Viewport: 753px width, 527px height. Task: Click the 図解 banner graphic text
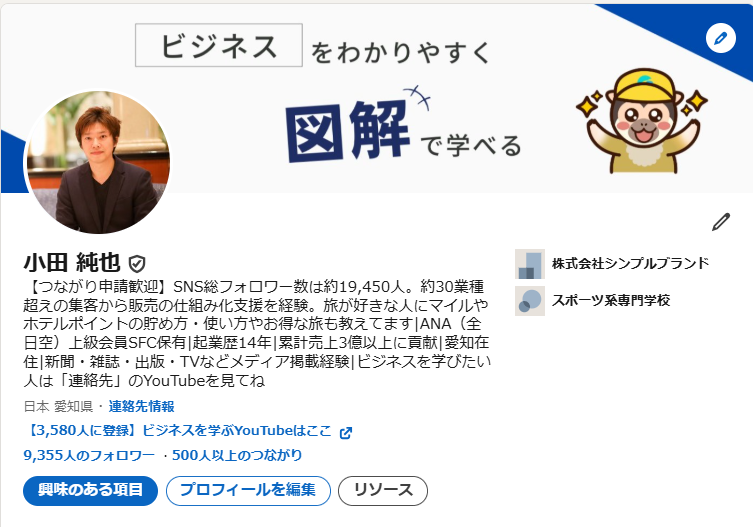[x=348, y=130]
